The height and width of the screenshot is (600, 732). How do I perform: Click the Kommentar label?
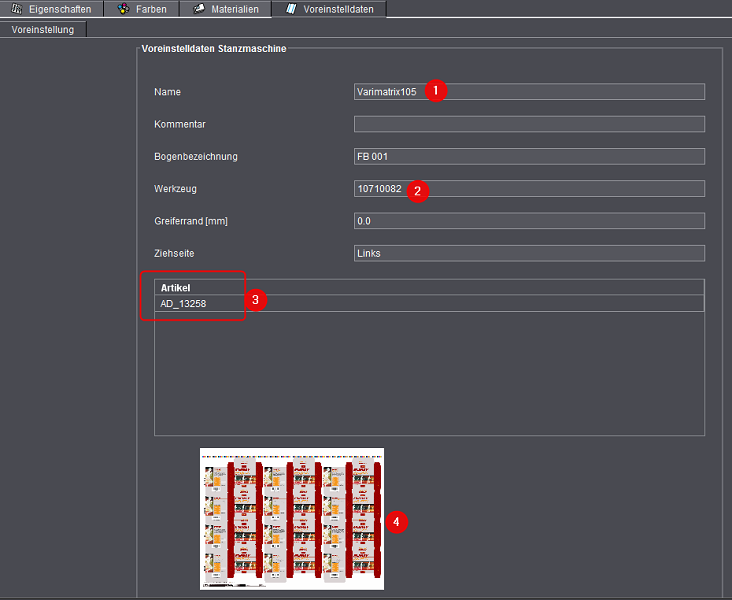[180, 124]
